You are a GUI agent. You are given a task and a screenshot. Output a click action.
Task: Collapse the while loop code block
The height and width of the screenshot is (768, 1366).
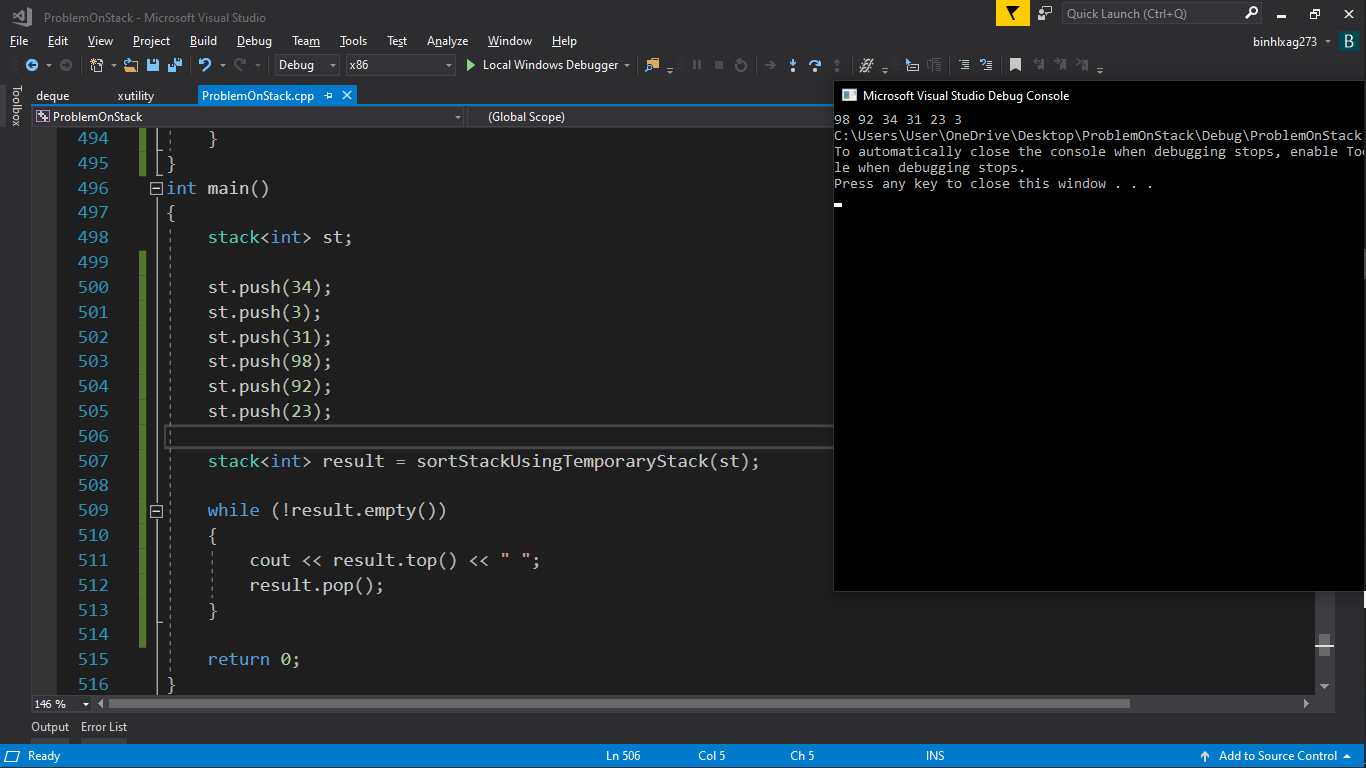(x=156, y=511)
